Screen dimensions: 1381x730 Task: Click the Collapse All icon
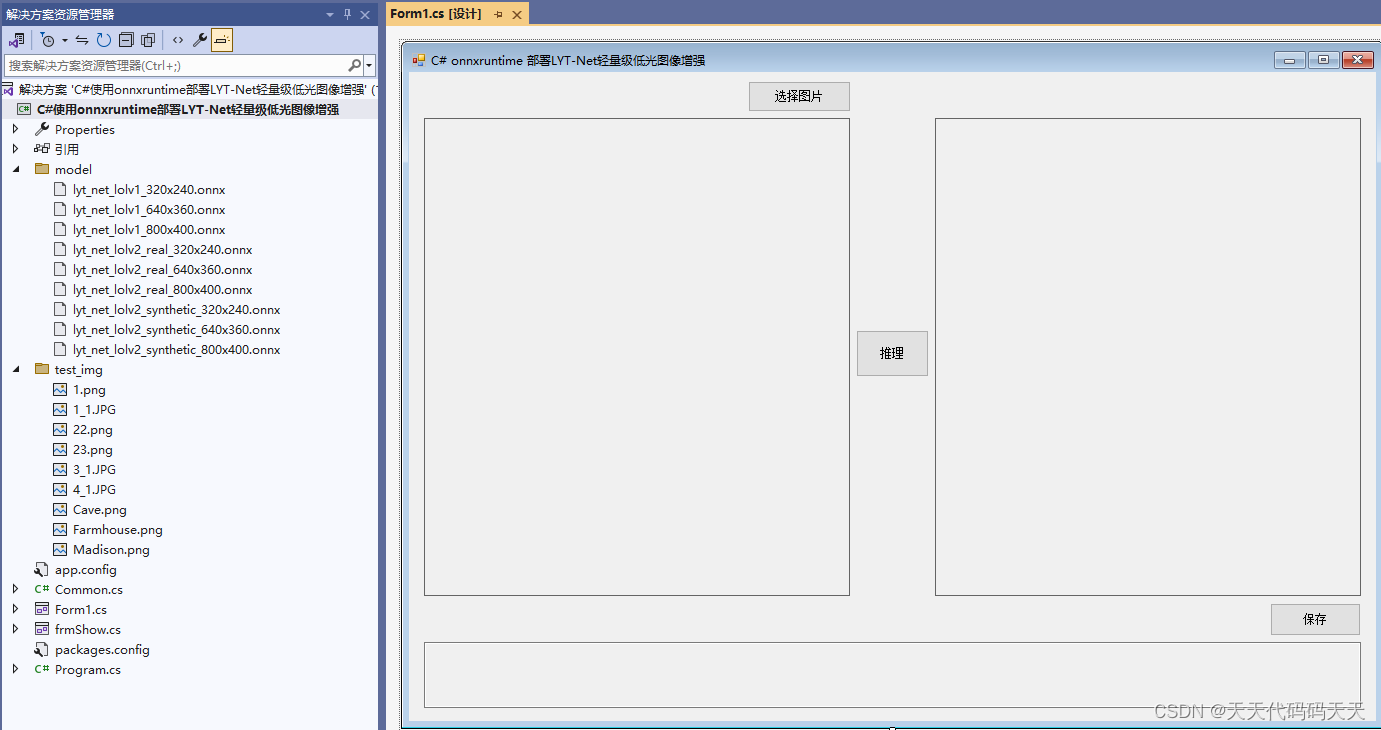[126, 39]
